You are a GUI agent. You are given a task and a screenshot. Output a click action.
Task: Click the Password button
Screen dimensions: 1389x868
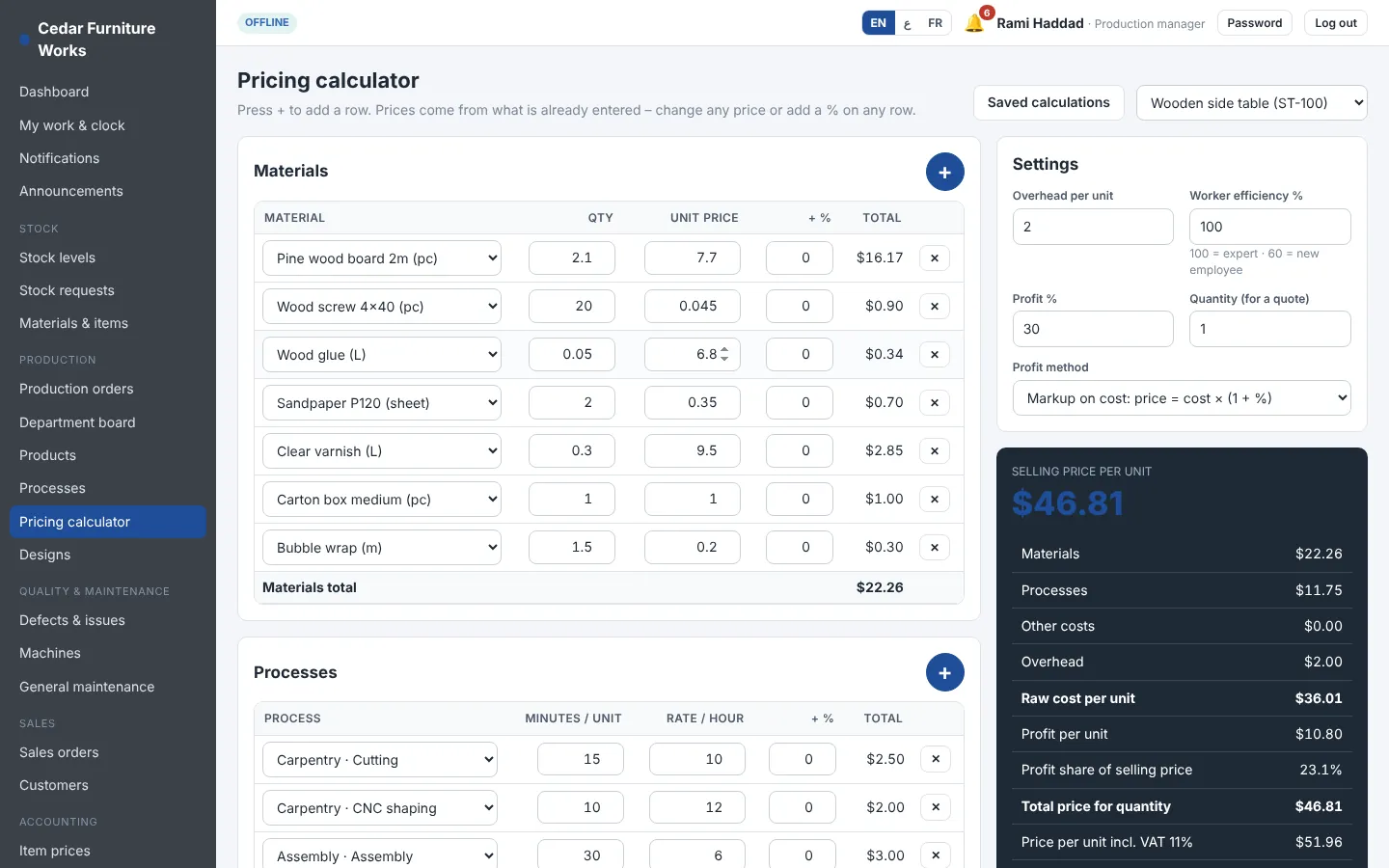[1255, 23]
